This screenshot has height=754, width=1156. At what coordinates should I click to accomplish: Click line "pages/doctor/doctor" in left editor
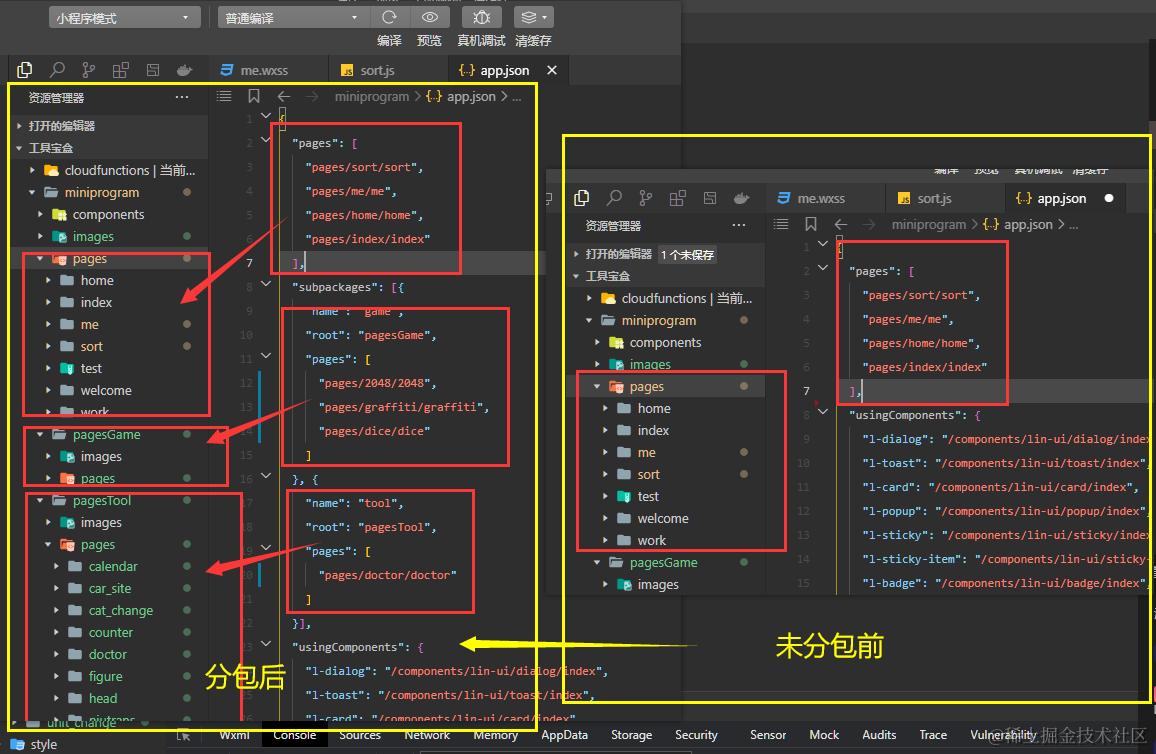(x=387, y=575)
